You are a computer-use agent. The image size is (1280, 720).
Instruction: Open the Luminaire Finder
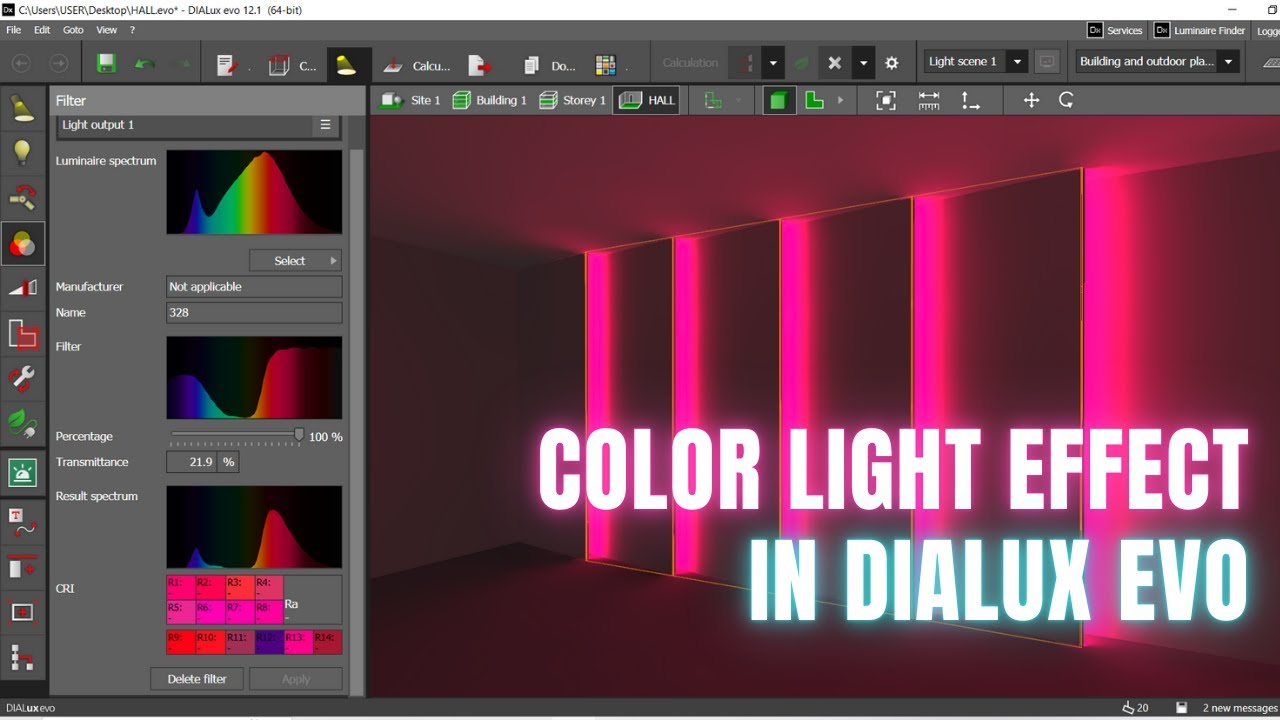1199,30
